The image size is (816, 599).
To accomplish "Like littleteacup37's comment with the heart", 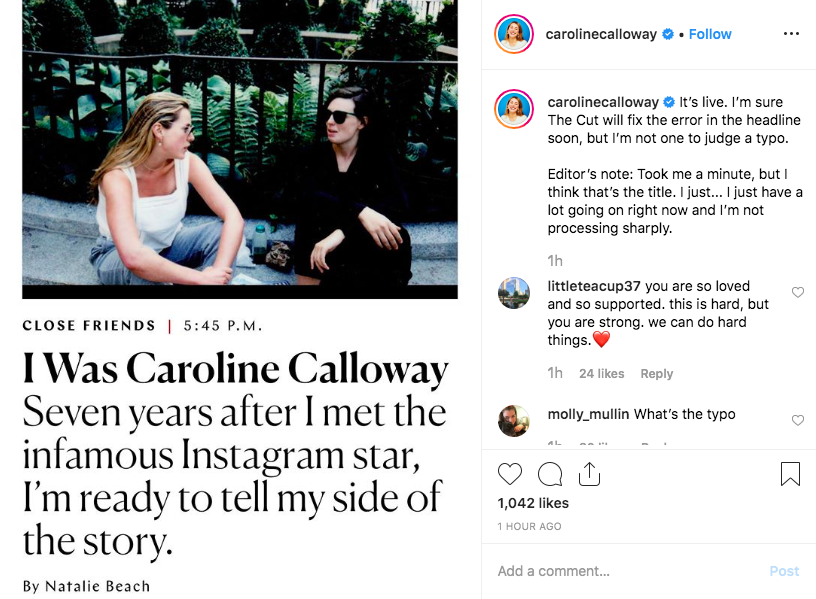I will coord(797,292).
